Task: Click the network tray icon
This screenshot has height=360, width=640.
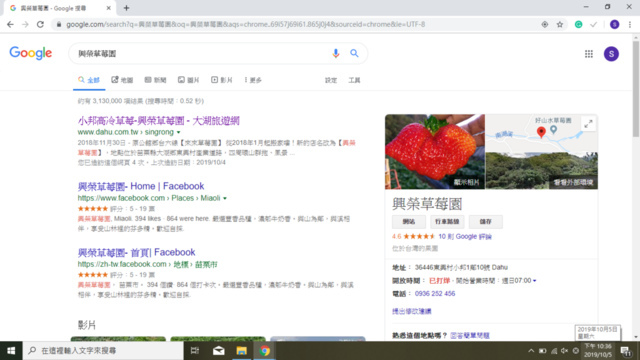Action: click(554, 351)
